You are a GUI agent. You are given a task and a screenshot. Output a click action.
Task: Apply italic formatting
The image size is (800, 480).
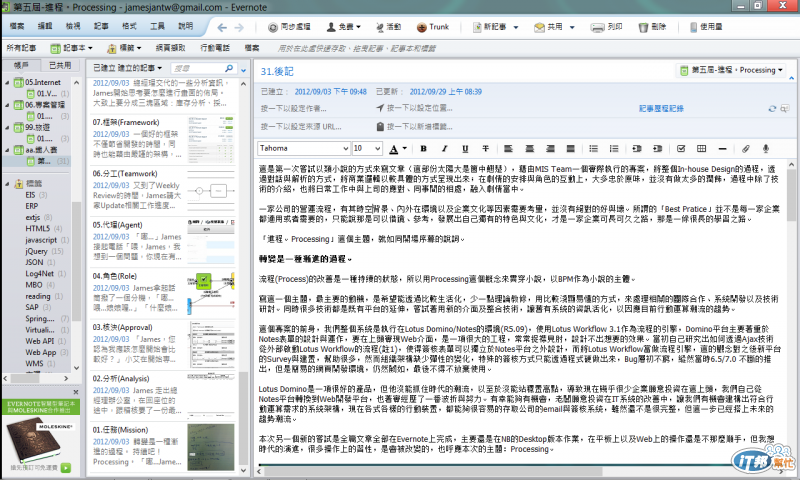[444, 148]
